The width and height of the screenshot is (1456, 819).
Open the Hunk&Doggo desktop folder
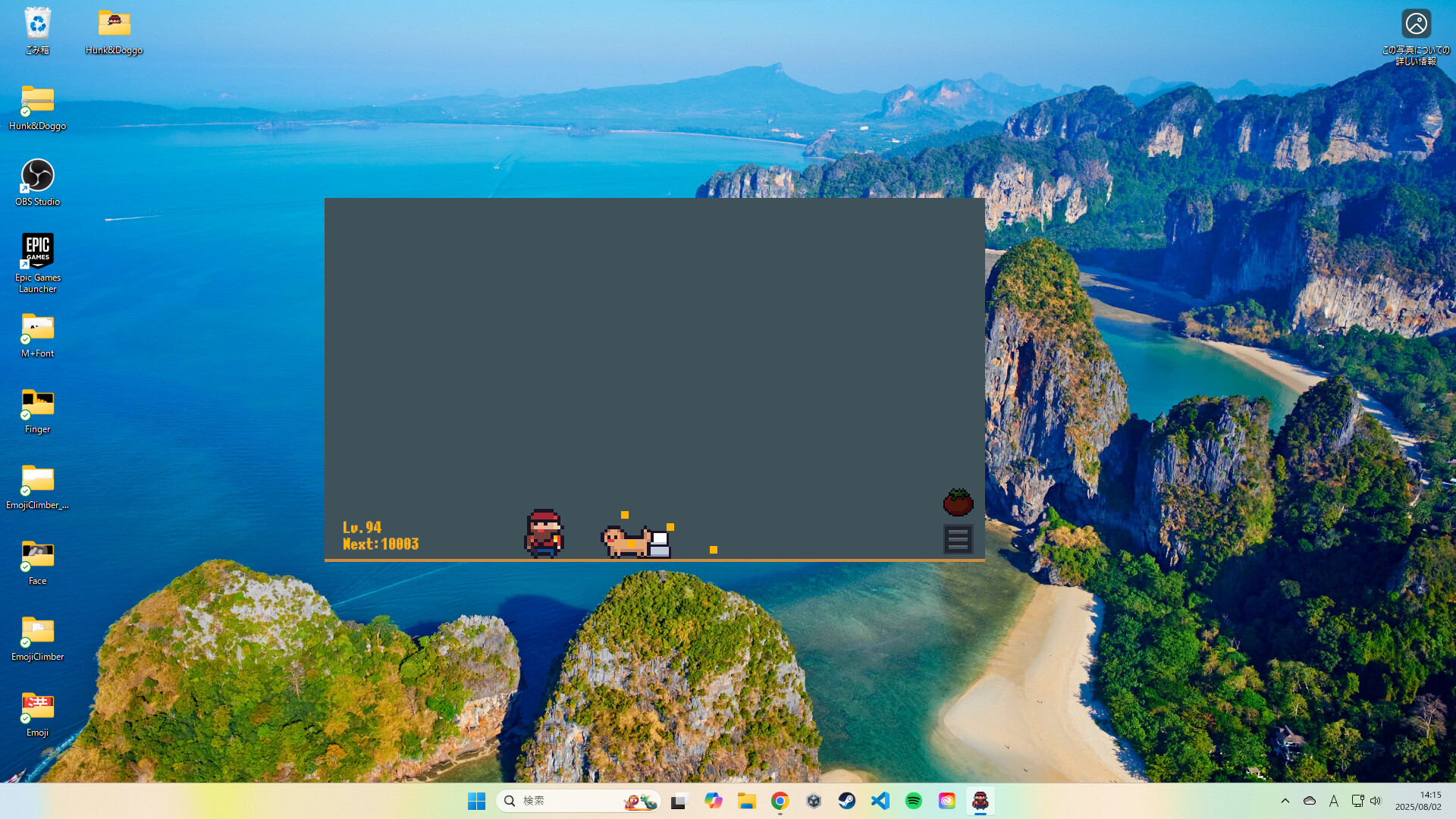[x=114, y=23]
